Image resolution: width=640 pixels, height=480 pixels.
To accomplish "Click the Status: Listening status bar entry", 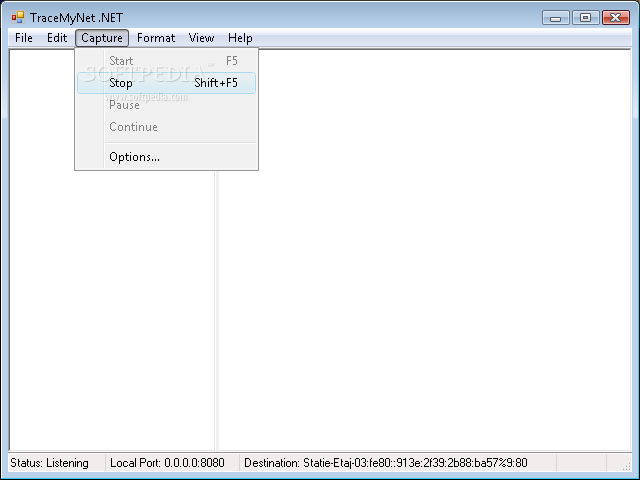I will 56,463.
